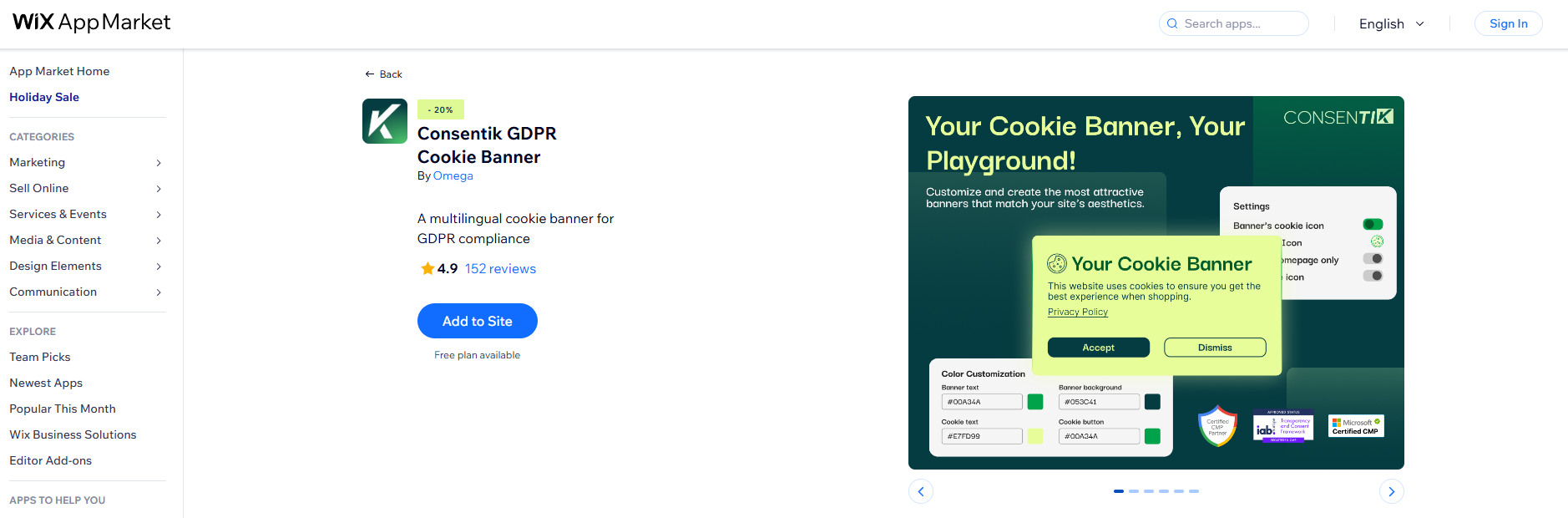Screen dimensions: 1568x518
Task: Click the Google Certified CMP Partner badge
Action: pos(1217,427)
